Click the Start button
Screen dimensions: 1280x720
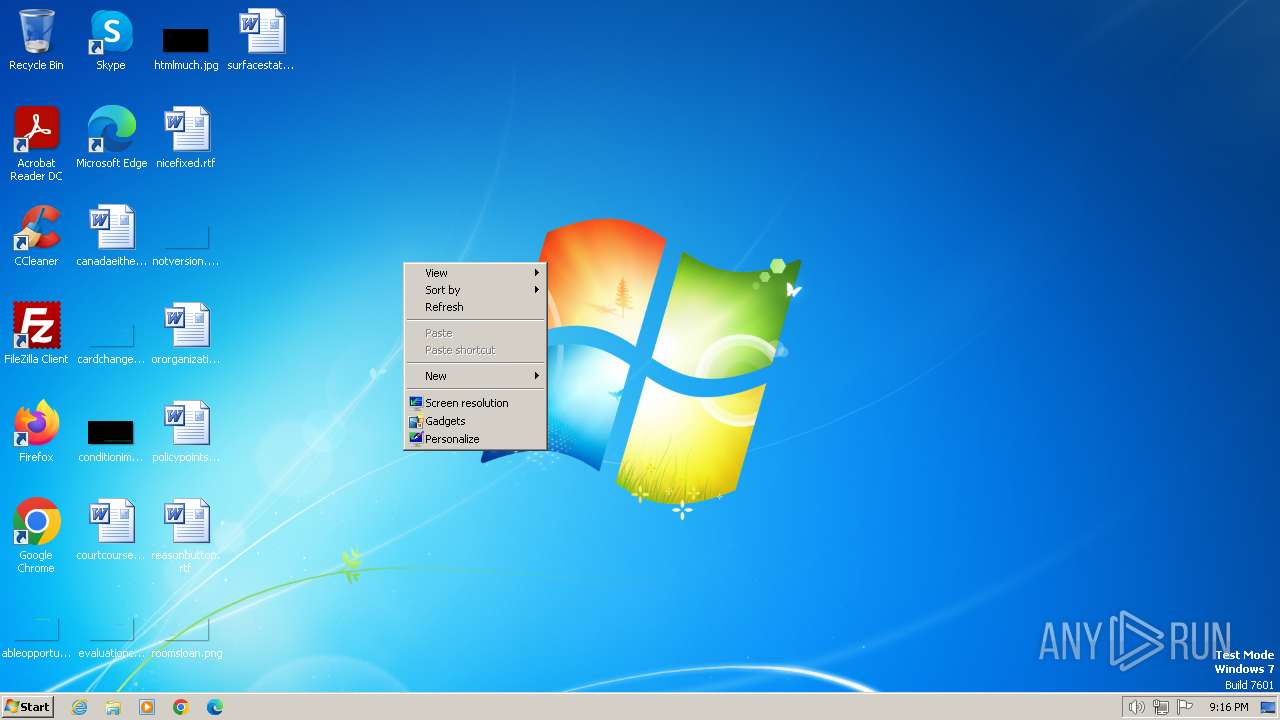(x=28, y=707)
